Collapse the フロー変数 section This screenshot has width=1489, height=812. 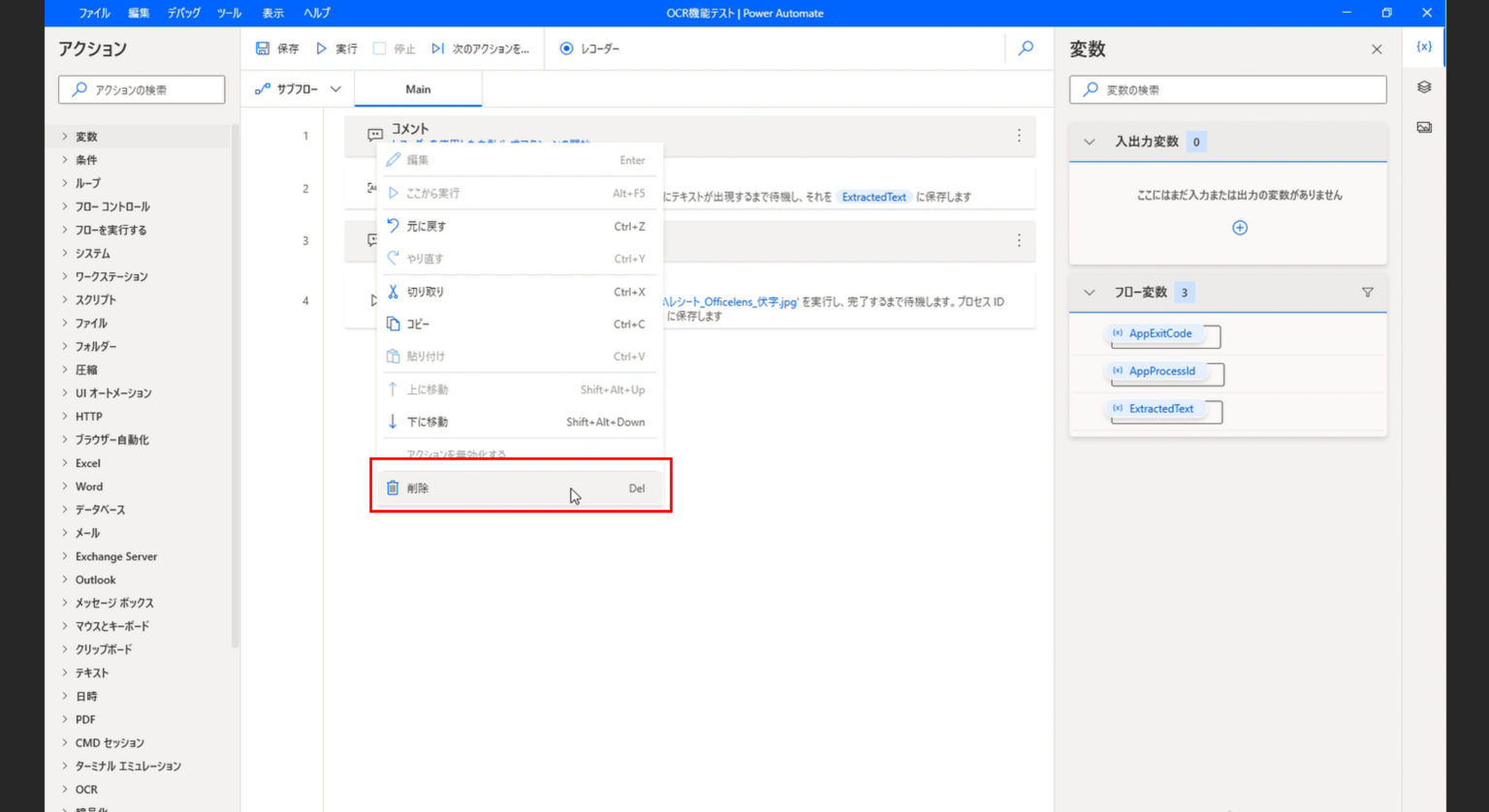pyautogui.click(x=1088, y=292)
